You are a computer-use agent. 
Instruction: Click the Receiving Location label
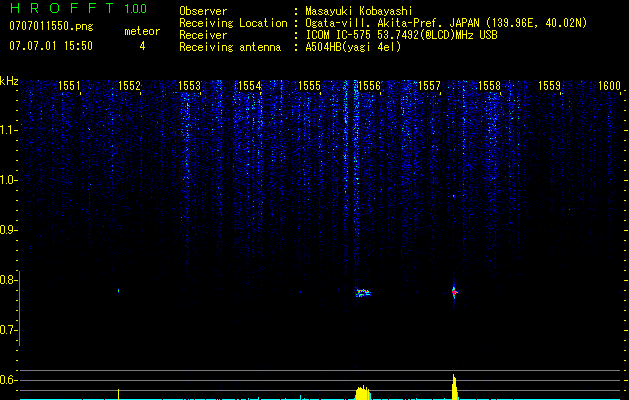point(233,23)
